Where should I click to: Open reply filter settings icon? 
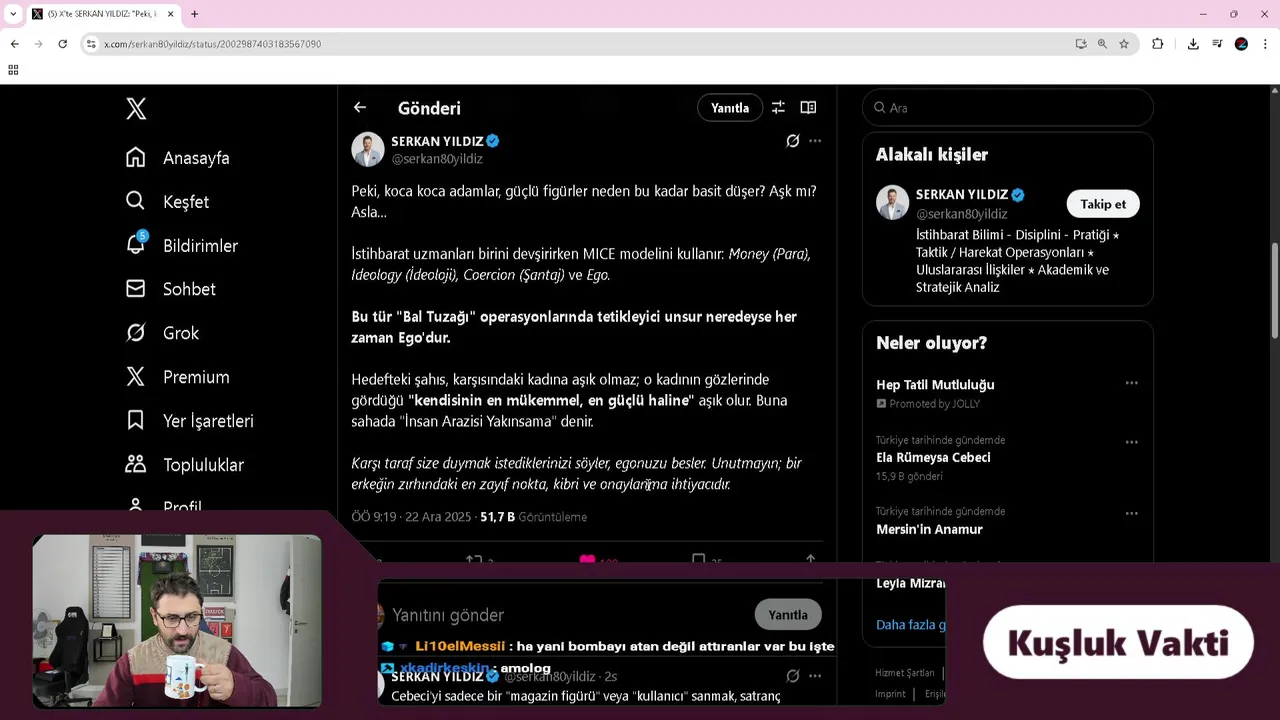(x=778, y=108)
